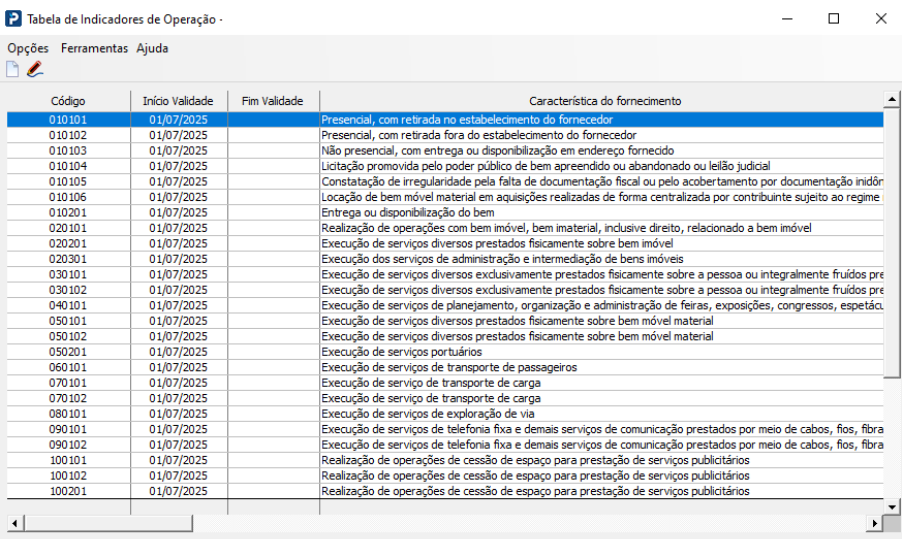Click the horizontal scrollbar left arrow
Image resolution: width=902 pixels, height=543 pixels.
pos(14,523)
